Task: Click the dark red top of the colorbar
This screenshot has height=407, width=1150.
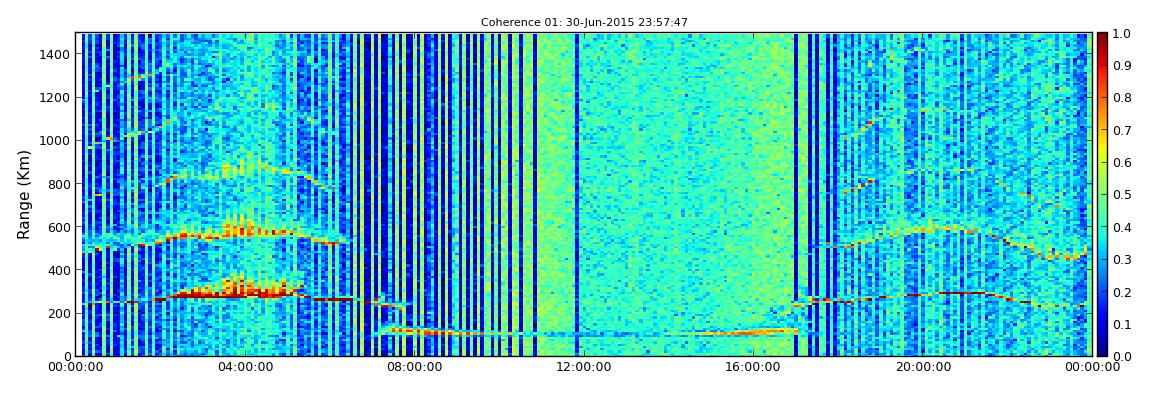Action: coord(1102,40)
